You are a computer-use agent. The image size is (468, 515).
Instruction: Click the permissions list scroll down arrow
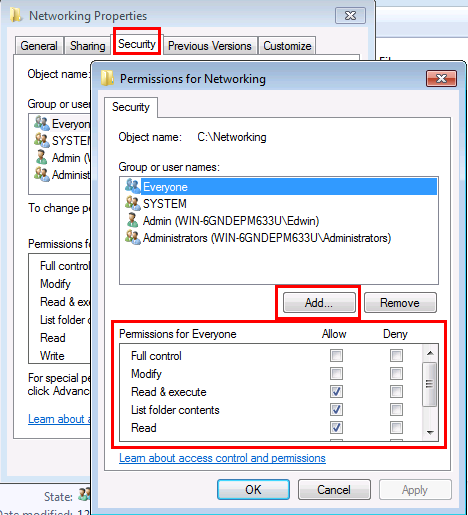[x=430, y=433]
